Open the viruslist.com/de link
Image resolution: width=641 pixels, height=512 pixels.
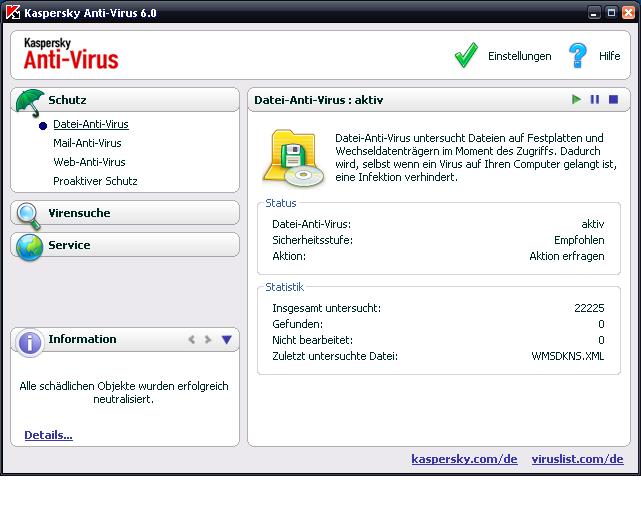pos(577,459)
